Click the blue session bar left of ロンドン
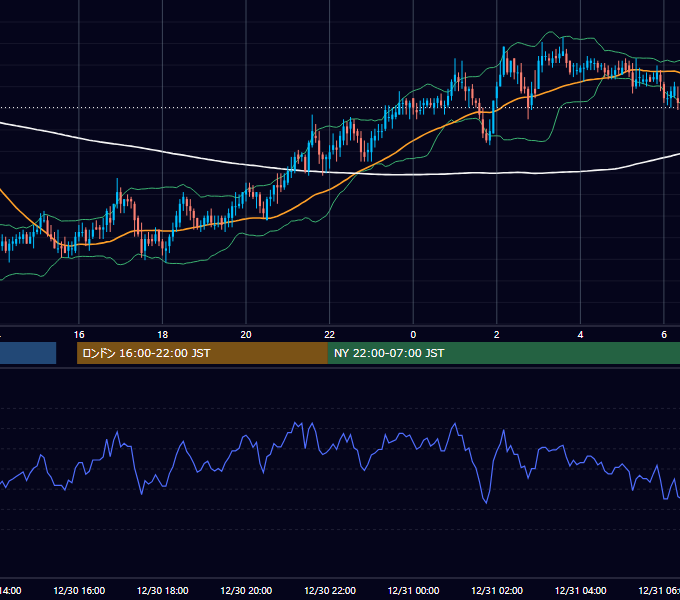 coord(28,353)
